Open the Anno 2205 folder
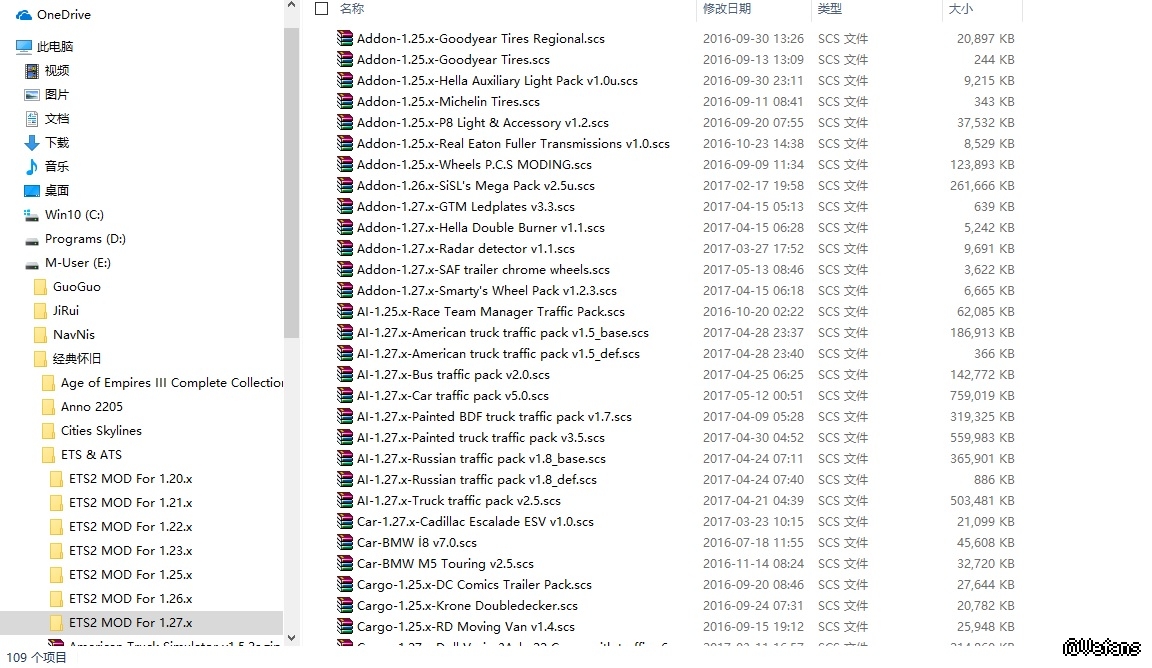Viewport: 1152px width, 668px height. click(x=92, y=406)
